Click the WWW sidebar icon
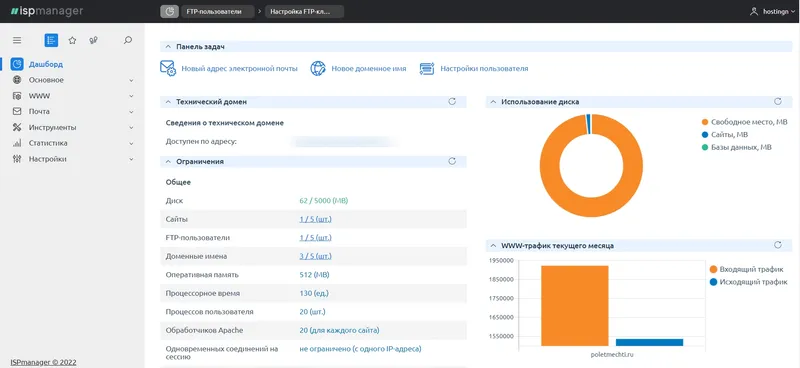 [x=17, y=96]
